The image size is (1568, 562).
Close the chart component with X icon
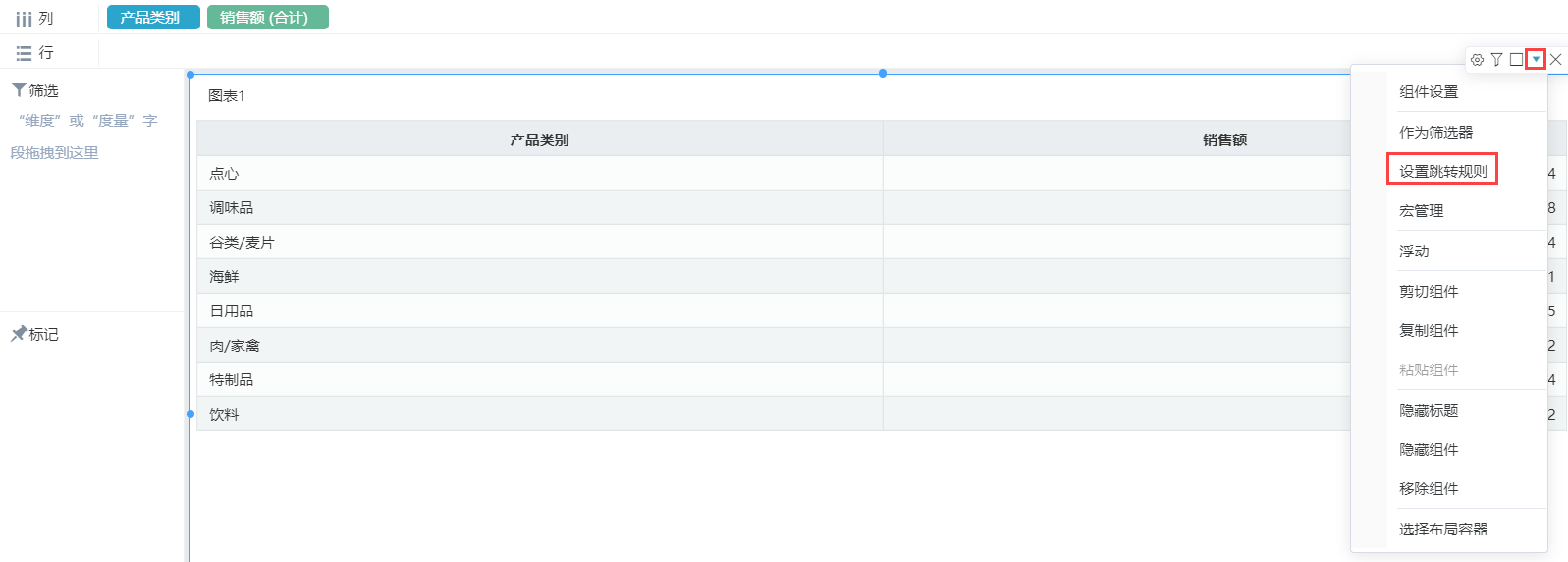coord(1555,60)
